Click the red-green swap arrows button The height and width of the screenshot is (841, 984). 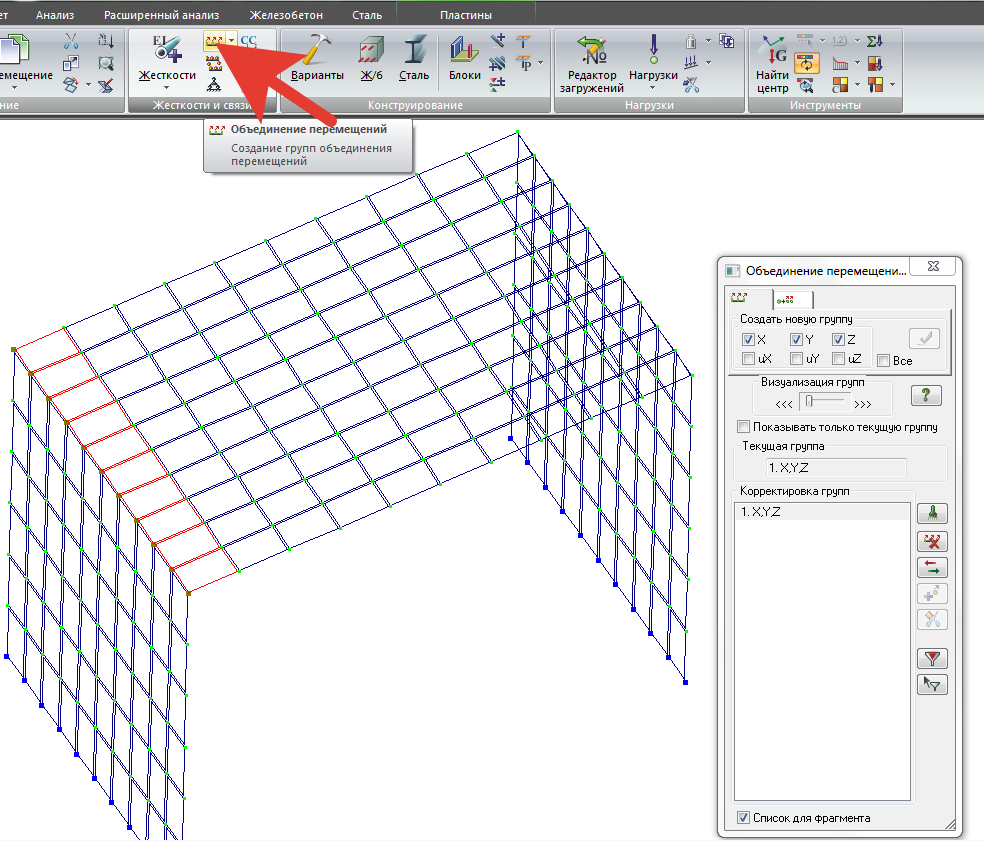pyautogui.click(x=932, y=568)
